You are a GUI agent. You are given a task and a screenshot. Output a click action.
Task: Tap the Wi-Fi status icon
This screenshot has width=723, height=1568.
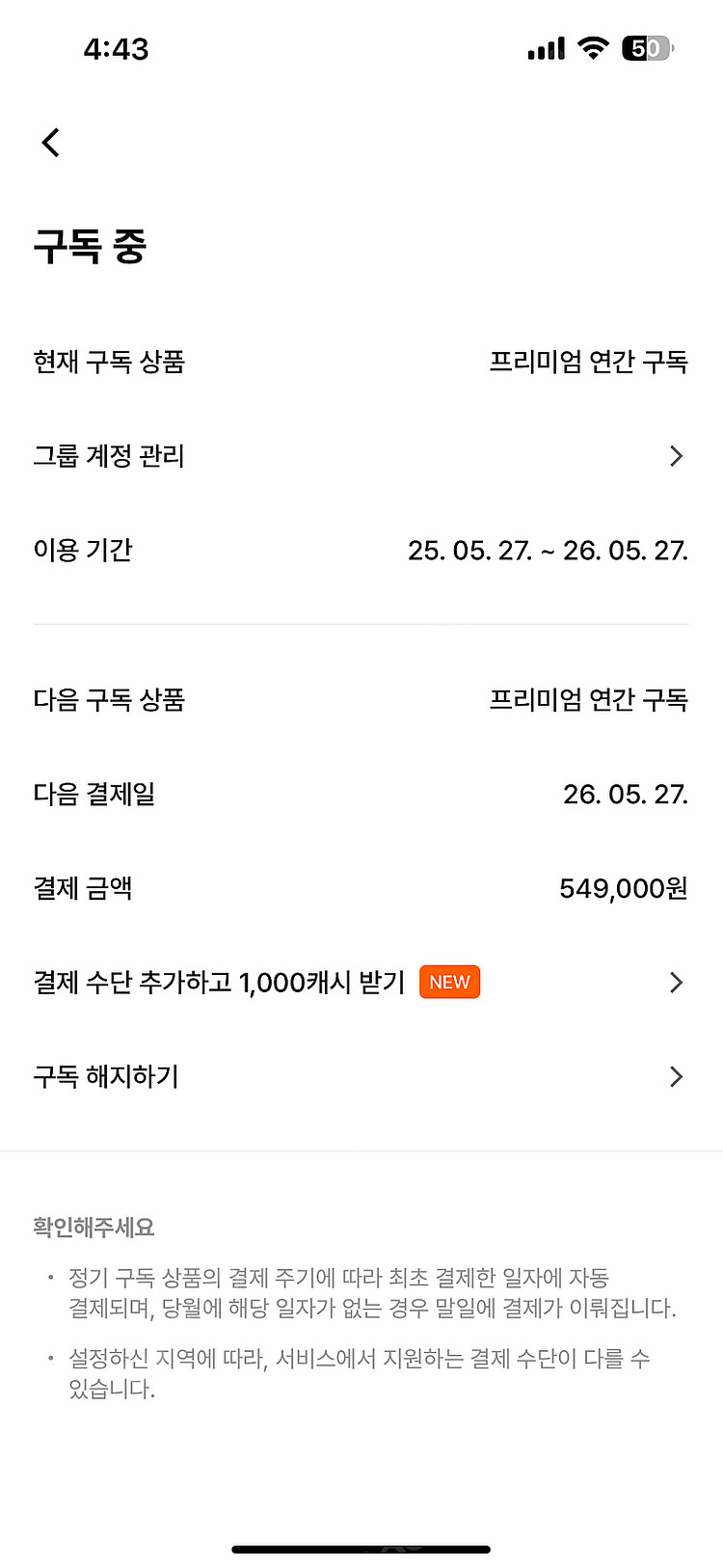pos(593,47)
